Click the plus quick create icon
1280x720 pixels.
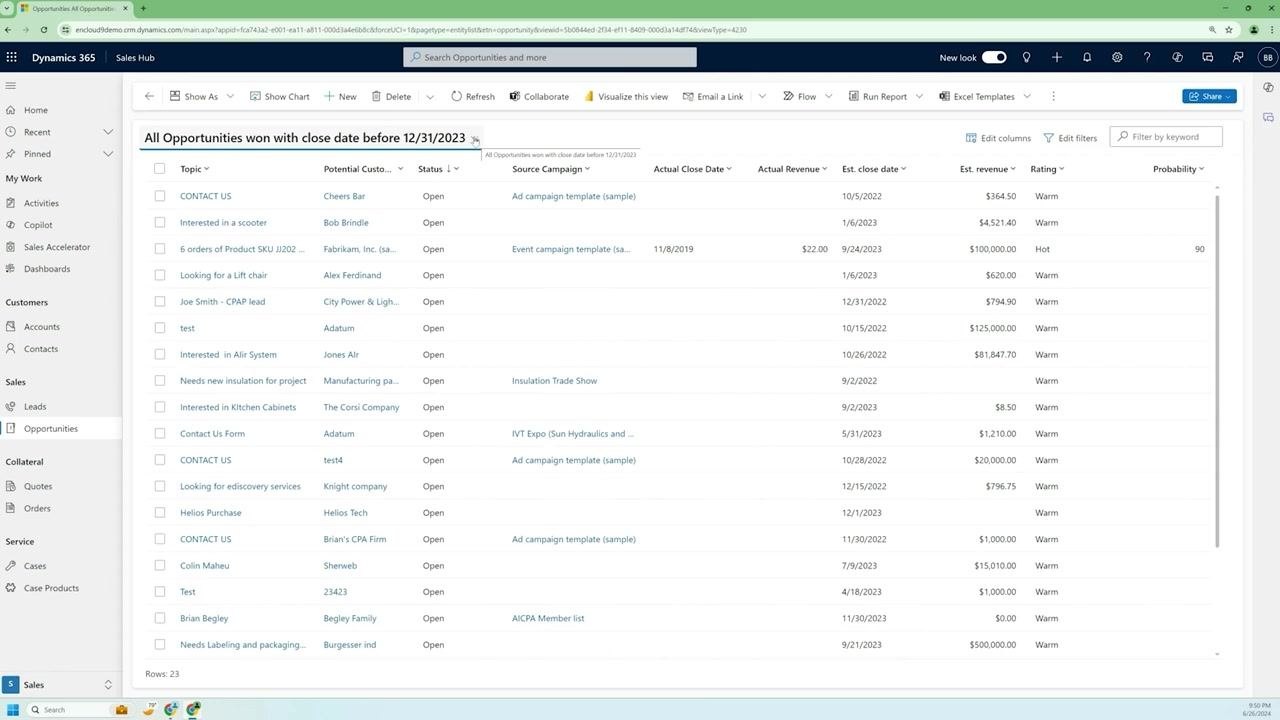pyautogui.click(x=1056, y=57)
